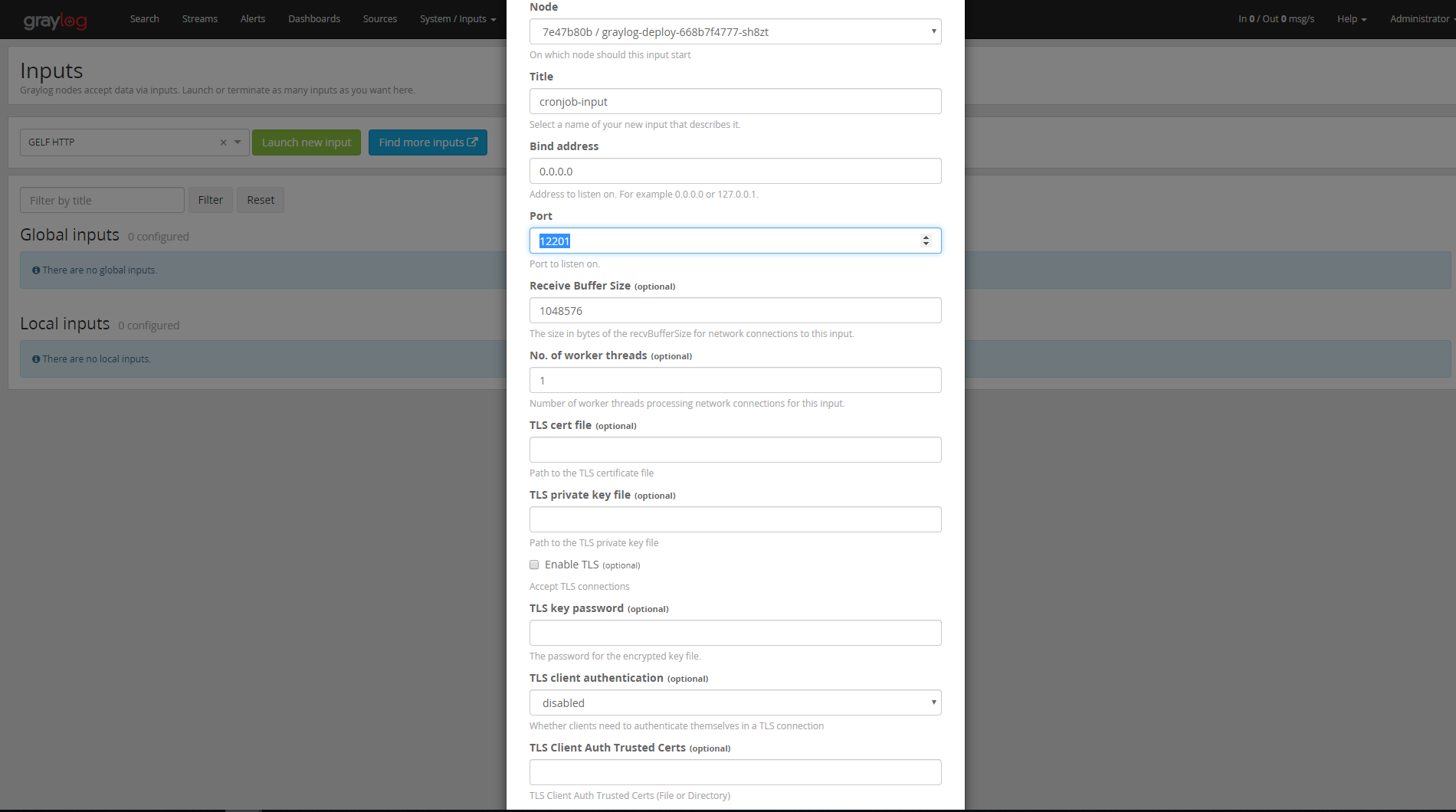
Task: Click the Launch new input button
Action: (x=307, y=142)
